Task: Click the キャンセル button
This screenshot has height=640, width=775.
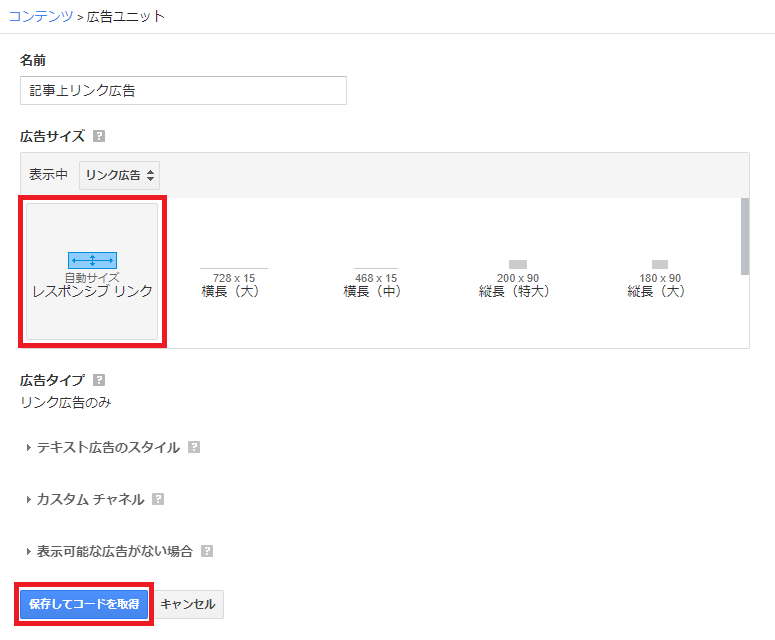Action: click(188, 604)
